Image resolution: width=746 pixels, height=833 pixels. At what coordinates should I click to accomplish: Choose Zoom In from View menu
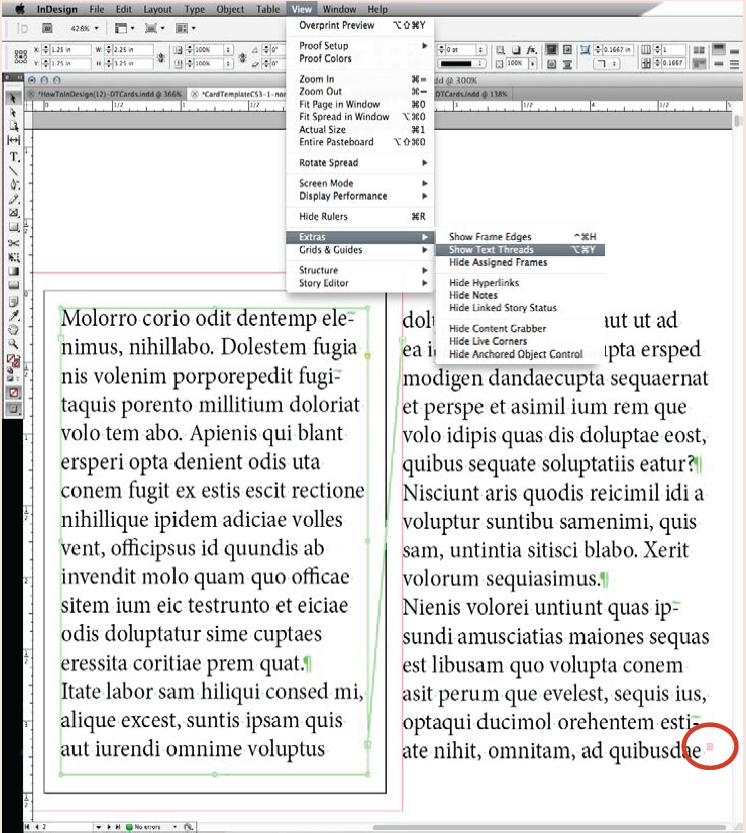tap(316, 79)
